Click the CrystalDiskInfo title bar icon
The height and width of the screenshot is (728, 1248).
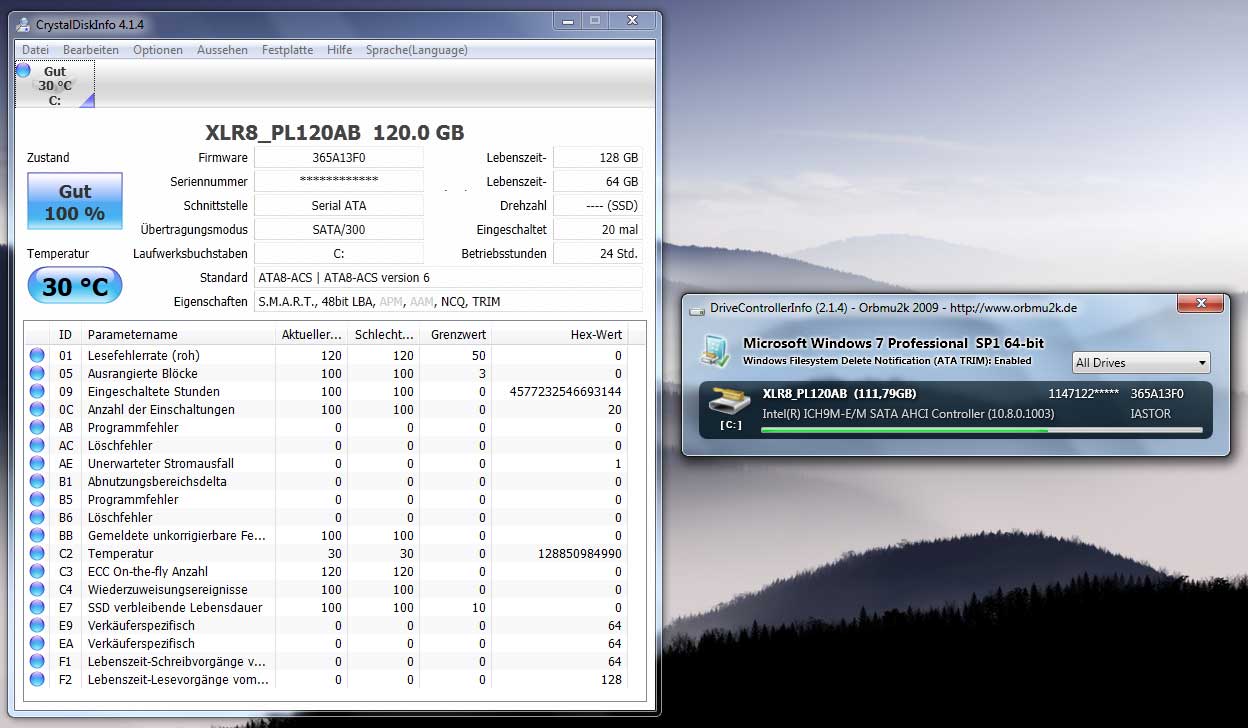(x=23, y=24)
